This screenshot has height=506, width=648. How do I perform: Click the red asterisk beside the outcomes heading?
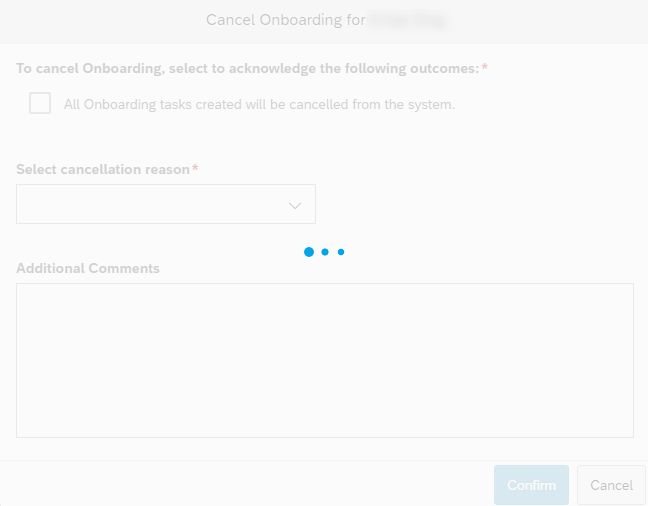(485, 67)
